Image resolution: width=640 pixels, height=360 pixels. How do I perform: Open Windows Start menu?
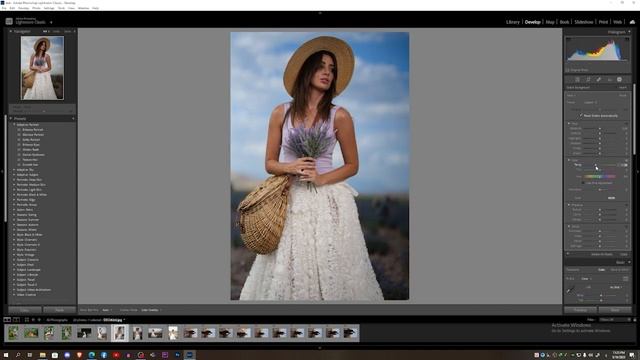tap(6, 355)
